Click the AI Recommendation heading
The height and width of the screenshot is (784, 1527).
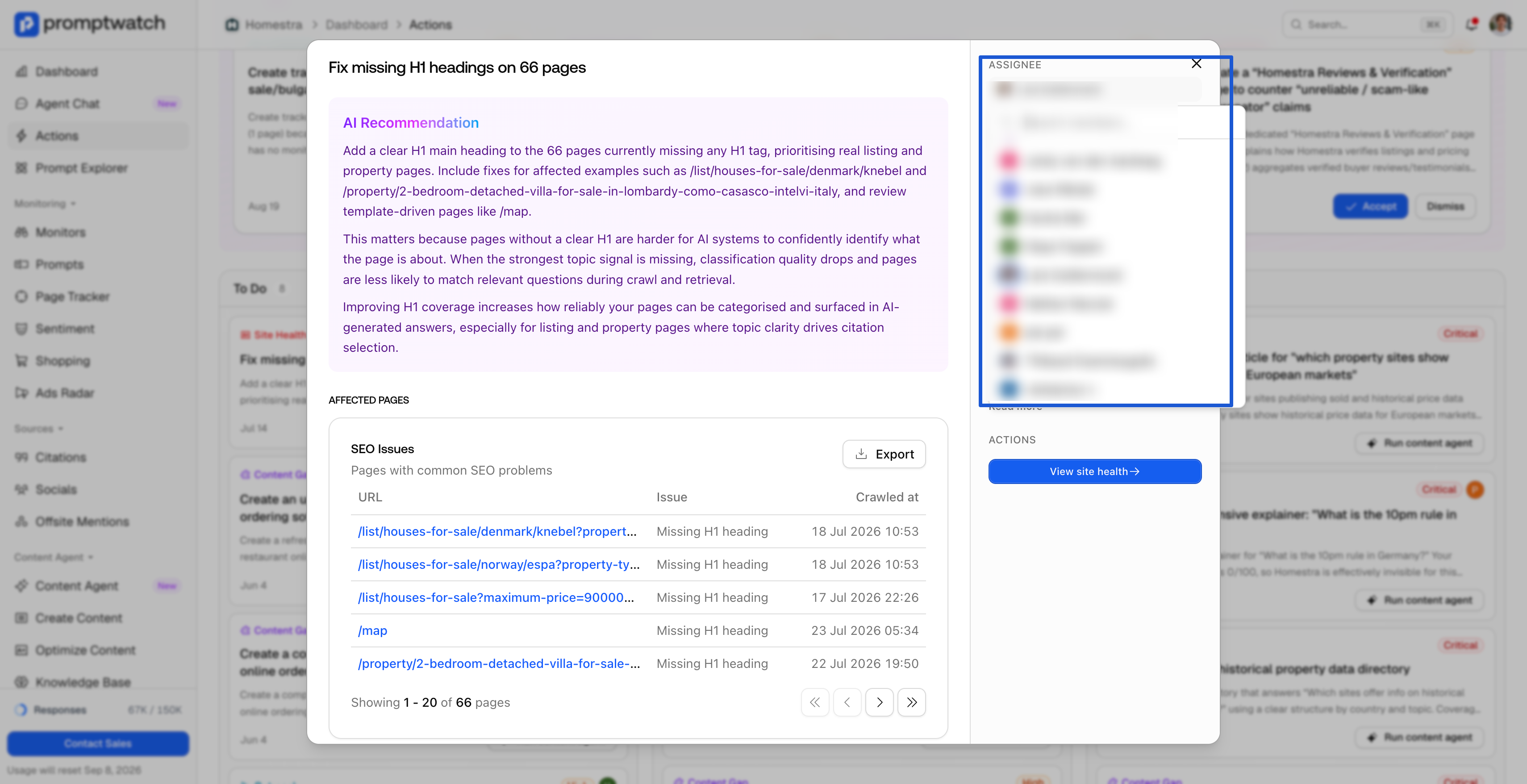point(411,123)
